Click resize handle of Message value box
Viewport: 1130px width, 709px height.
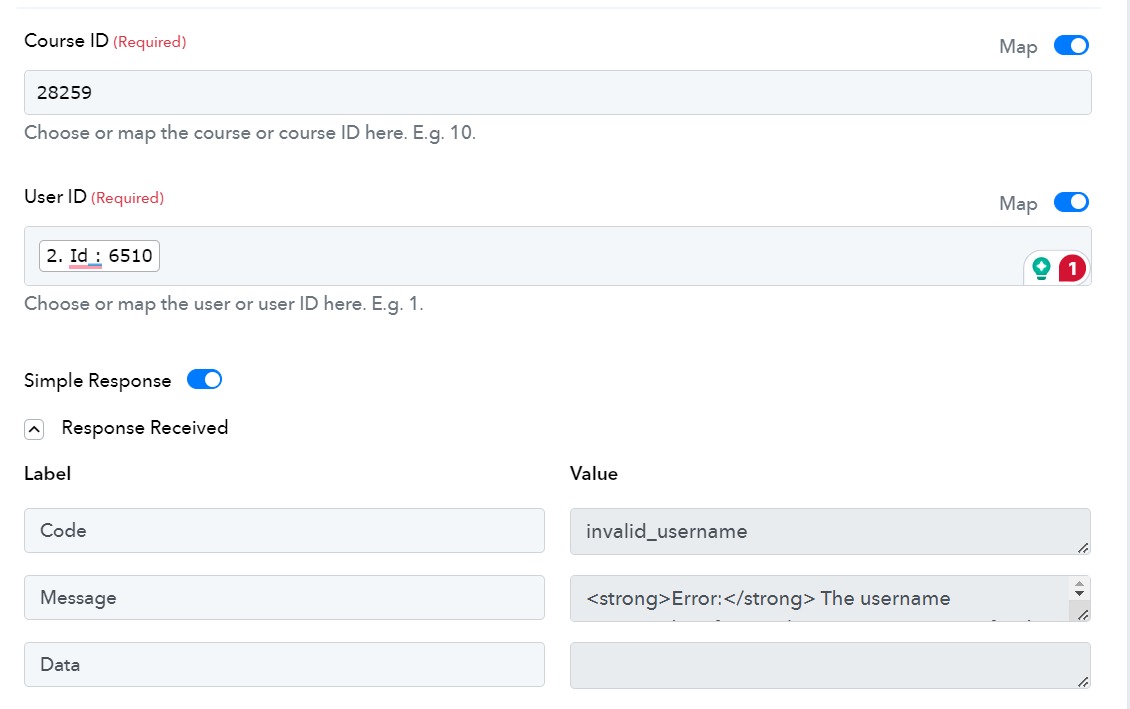1082,615
